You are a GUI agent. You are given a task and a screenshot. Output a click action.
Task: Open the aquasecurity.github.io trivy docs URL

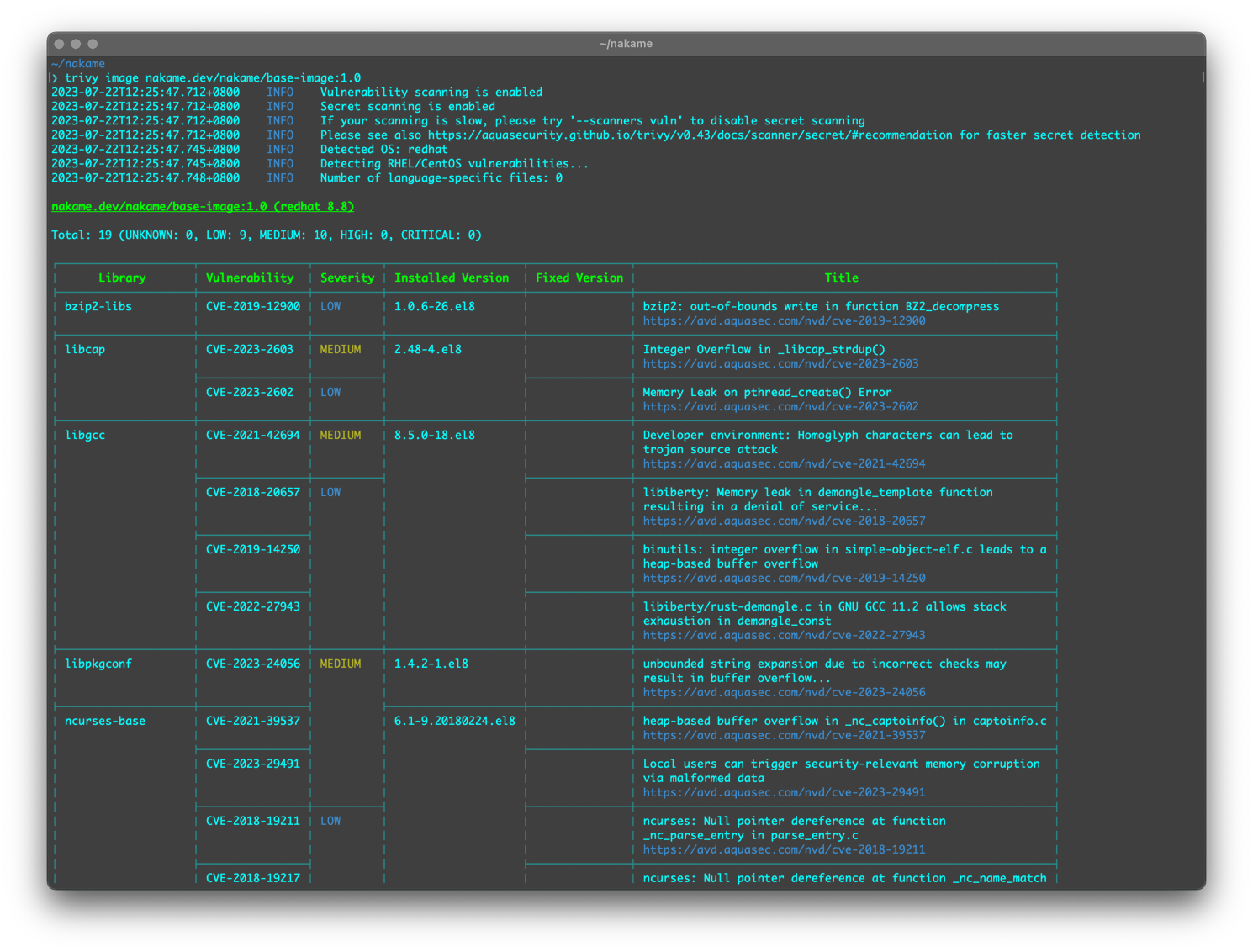point(690,135)
